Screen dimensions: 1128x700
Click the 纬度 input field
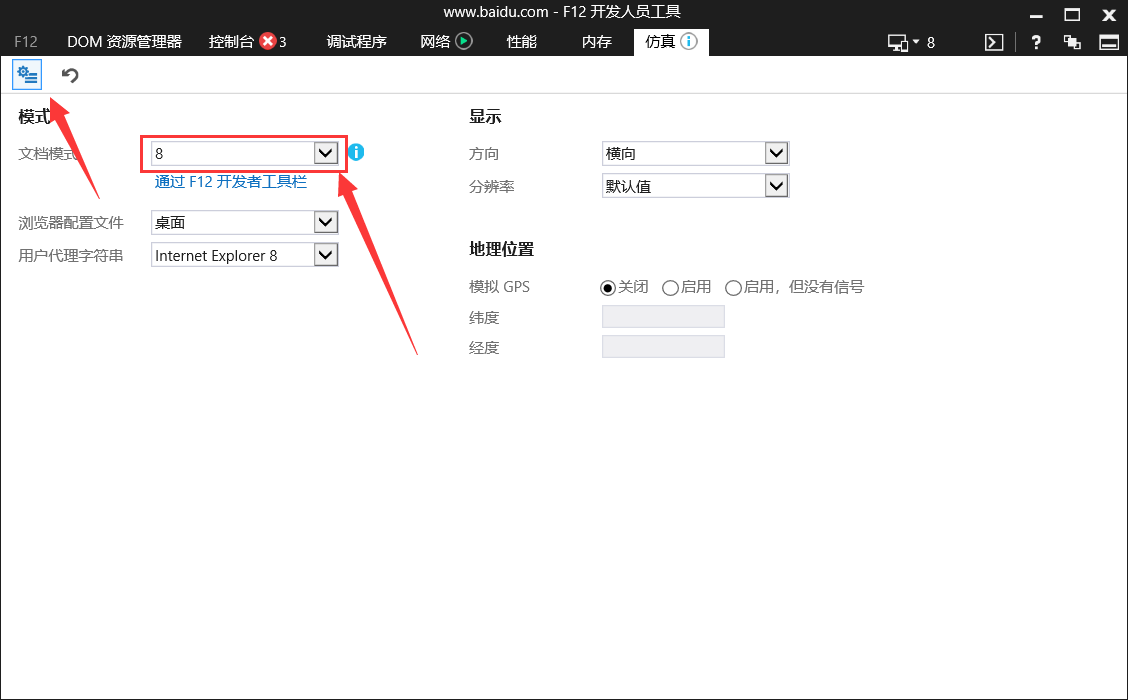[x=663, y=317]
